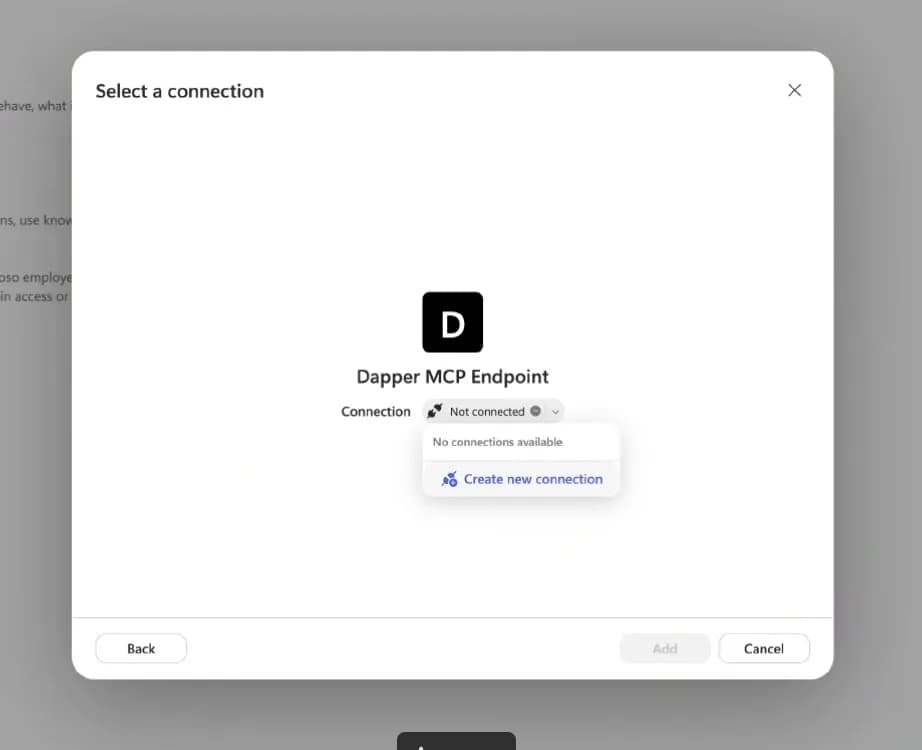
Task: Click the Create new connection icon
Action: (449, 479)
